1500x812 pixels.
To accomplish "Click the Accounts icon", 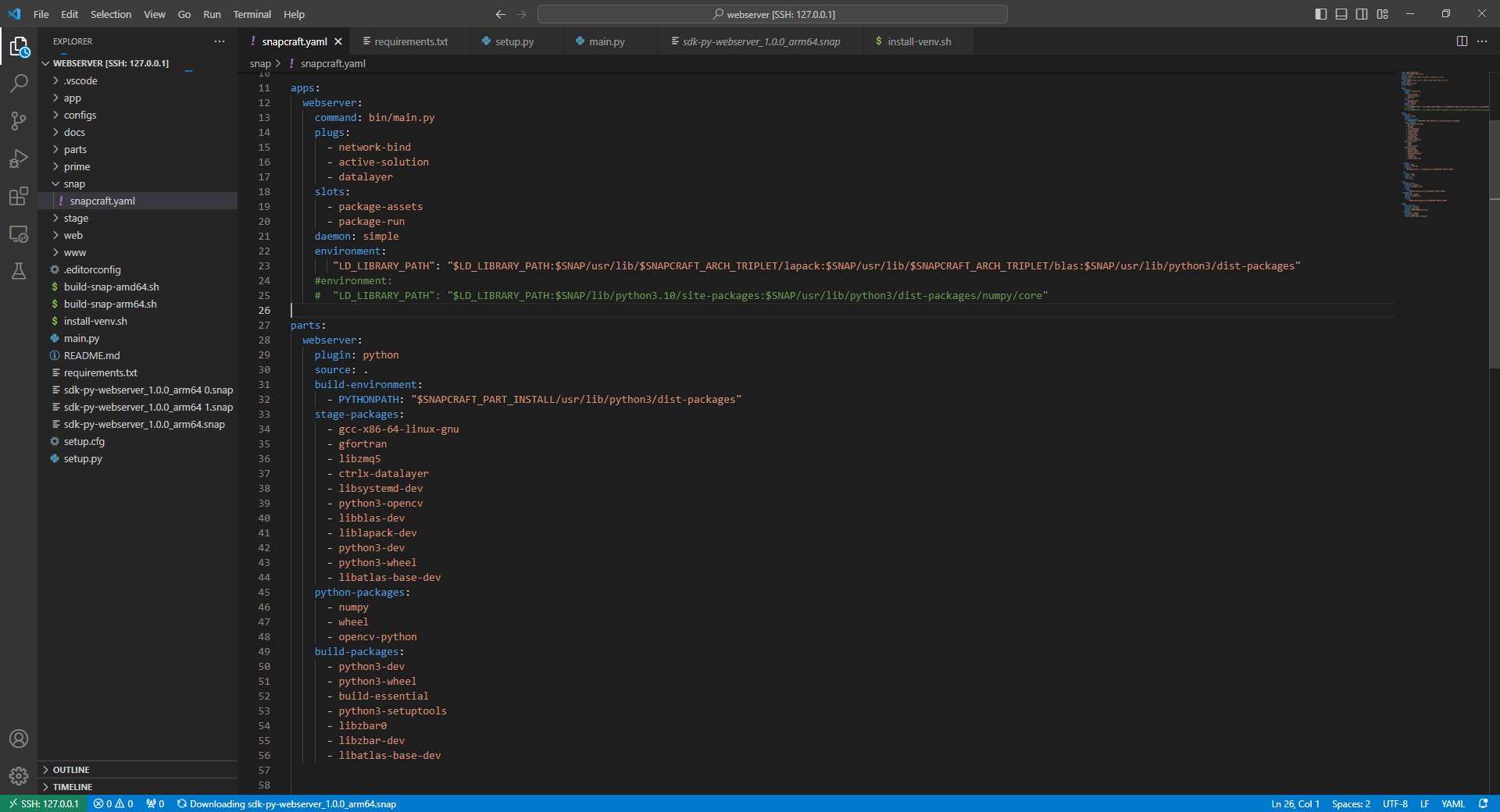I will click(x=19, y=739).
